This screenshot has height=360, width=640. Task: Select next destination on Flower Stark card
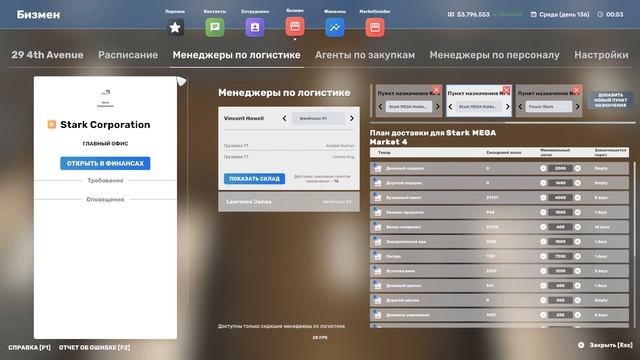pyautogui.click(x=578, y=107)
